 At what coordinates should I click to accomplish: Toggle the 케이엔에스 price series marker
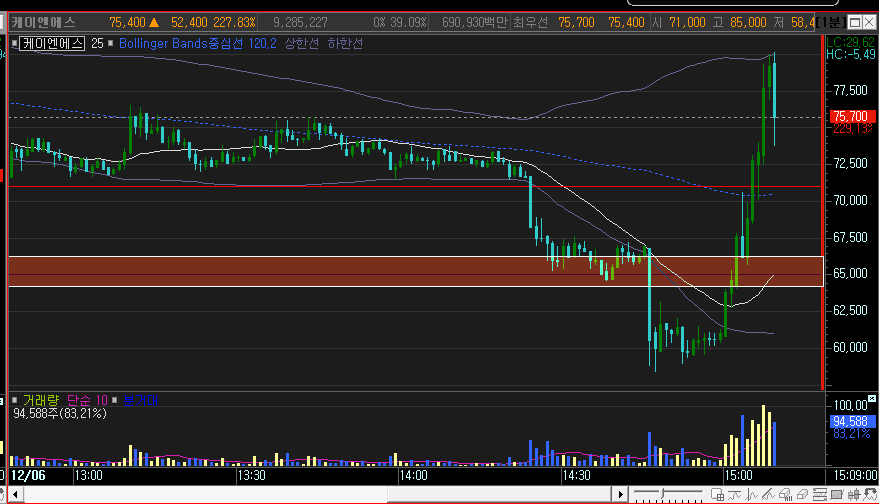tap(15, 43)
